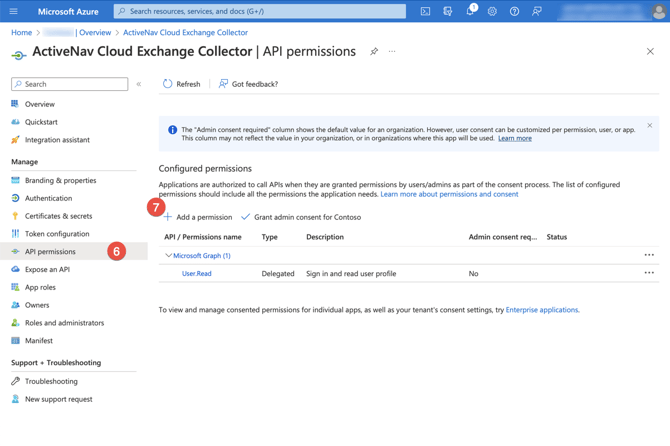670x446 pixels.
Task: Collapse the left navigation menu
Action: (139, 84)
